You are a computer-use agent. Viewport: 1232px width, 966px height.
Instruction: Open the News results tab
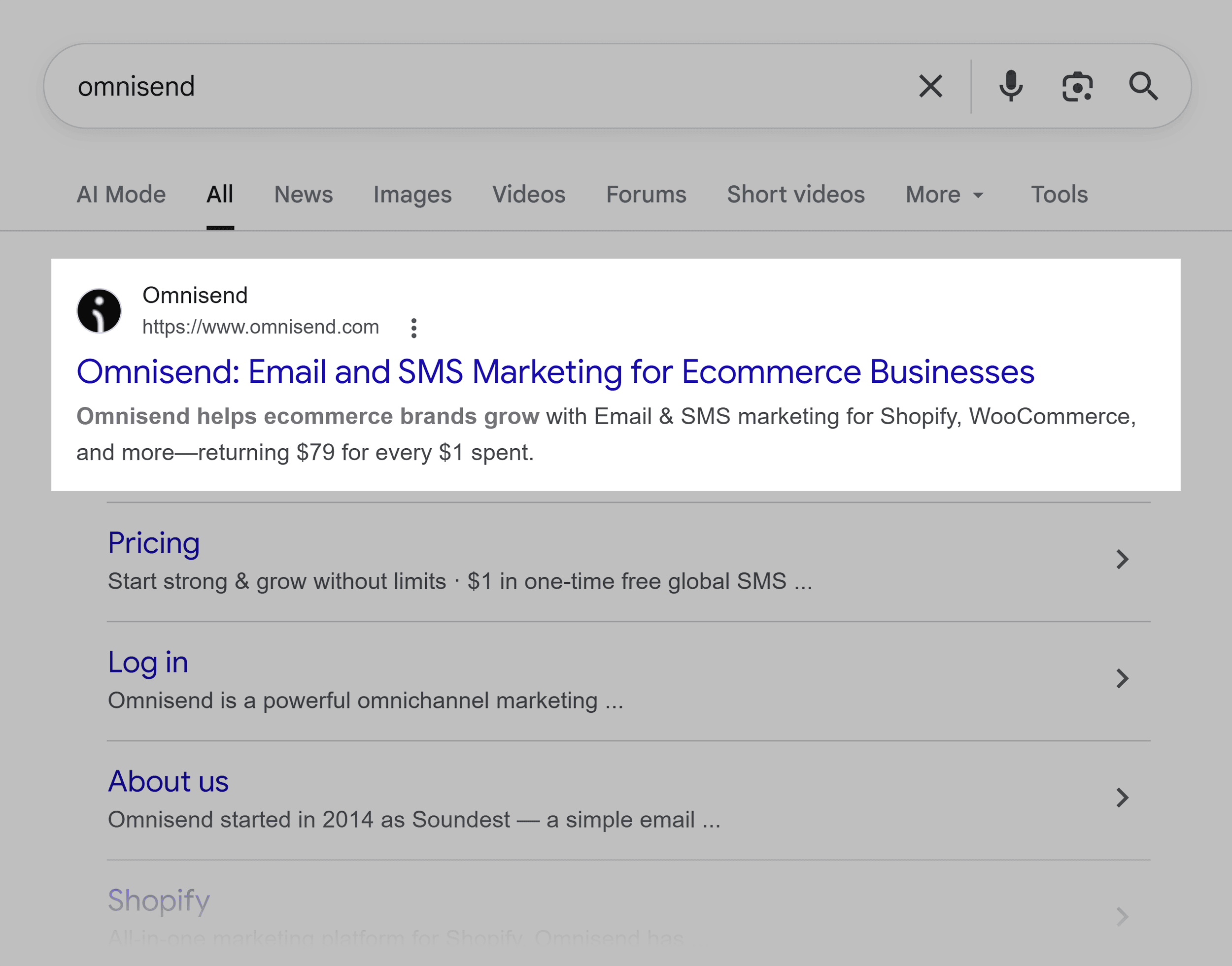click(303, 194)
